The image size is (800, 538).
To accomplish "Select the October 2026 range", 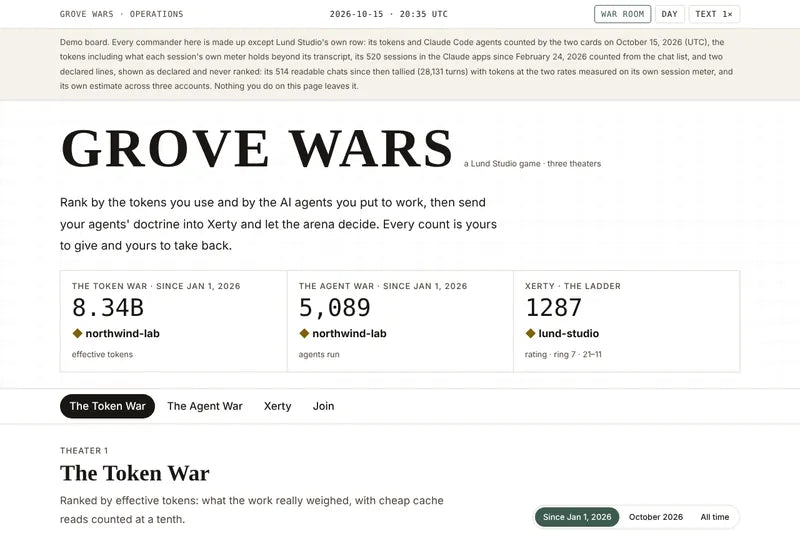I will point(656,517).
